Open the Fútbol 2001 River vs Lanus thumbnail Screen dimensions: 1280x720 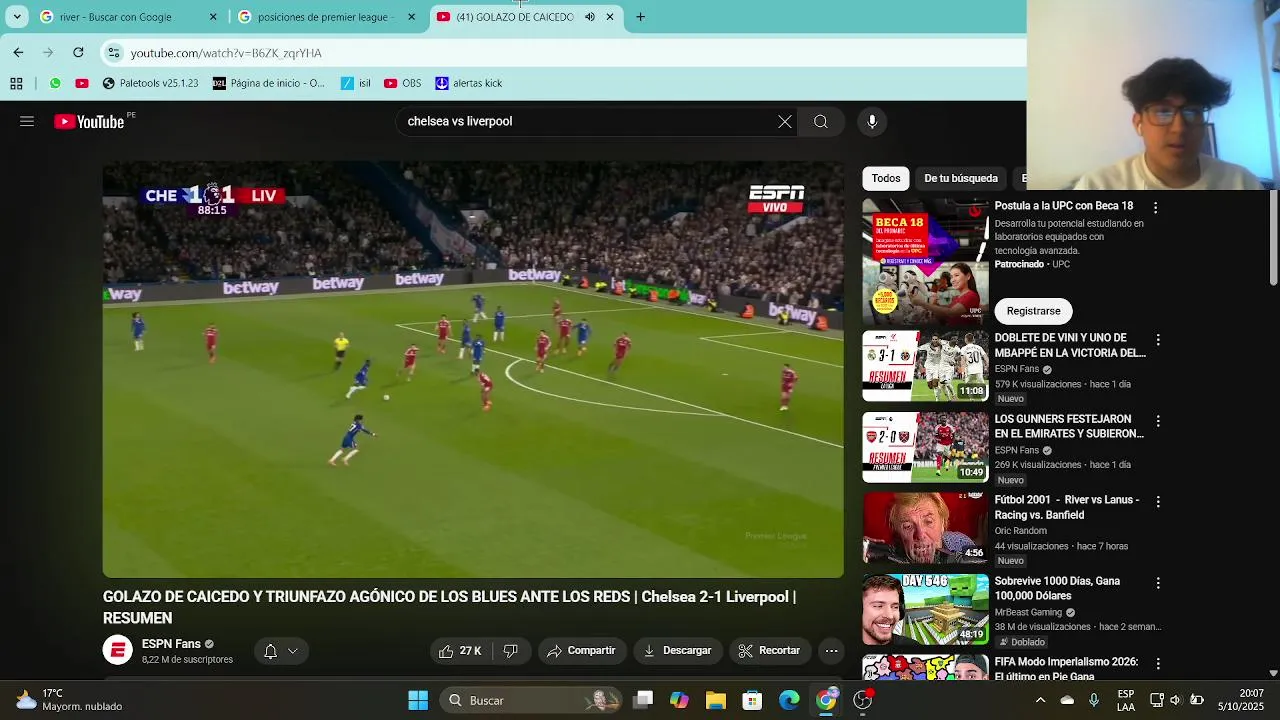[925, 528]
